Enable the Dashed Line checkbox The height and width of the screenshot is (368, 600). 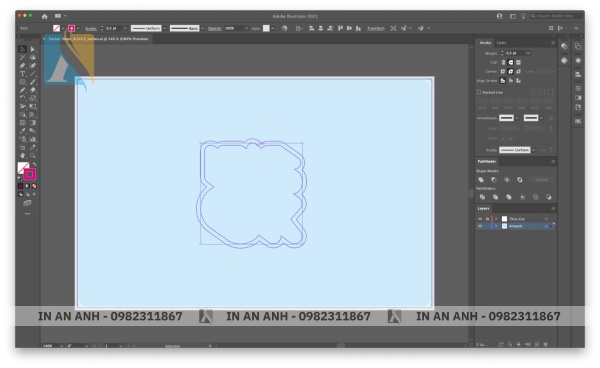click(479, 92)
